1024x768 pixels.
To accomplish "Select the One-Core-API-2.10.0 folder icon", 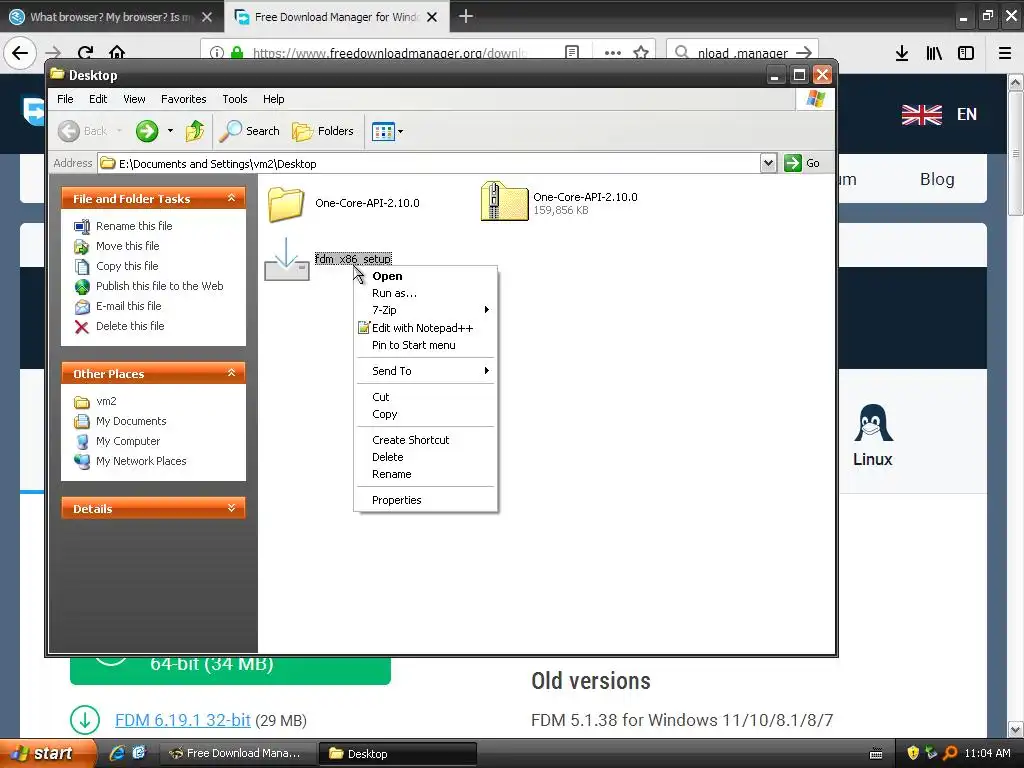I will point(286,204).
